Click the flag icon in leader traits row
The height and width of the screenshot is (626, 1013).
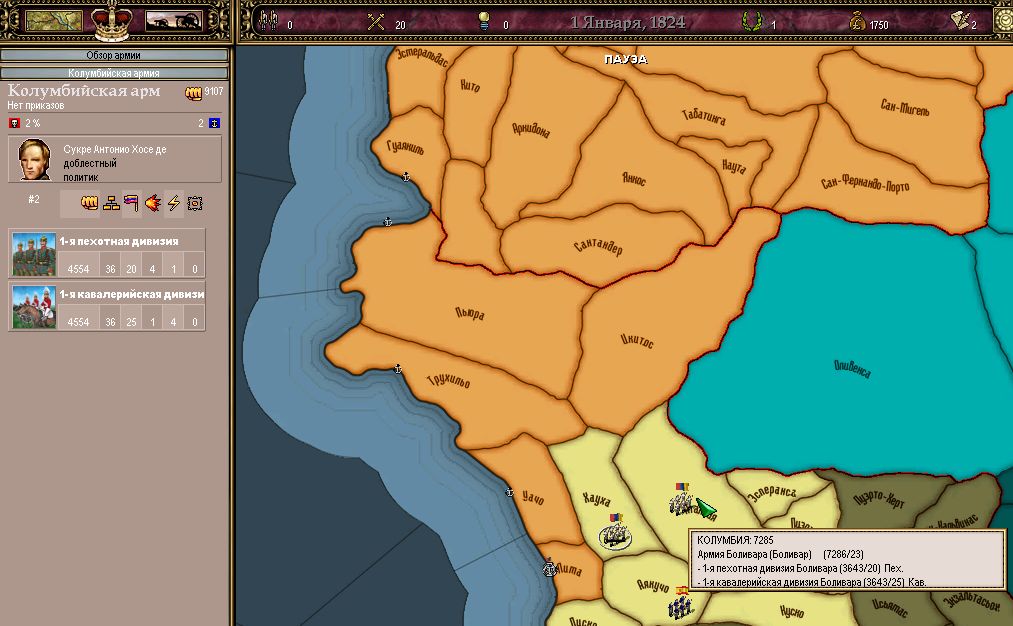tap(131, 203)
